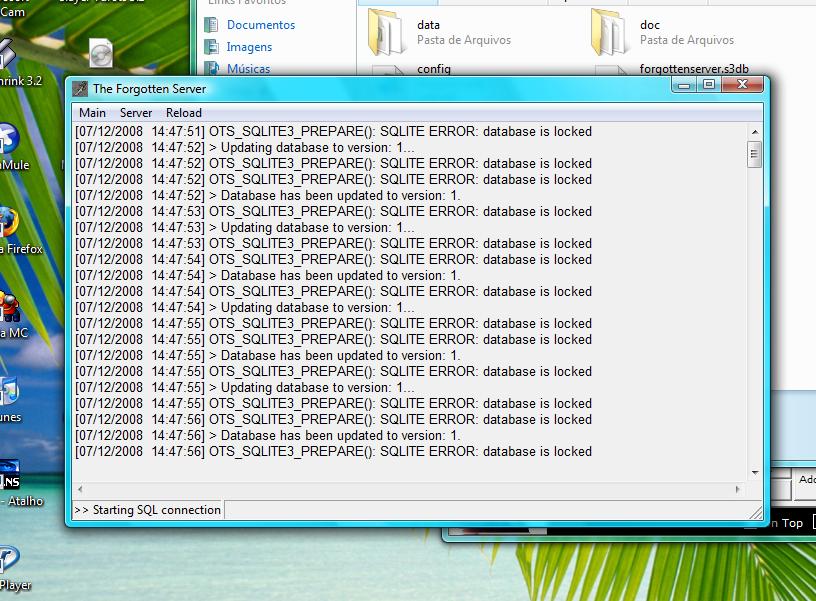Click the log's horizontal scroll left arrow

(80, 489)
